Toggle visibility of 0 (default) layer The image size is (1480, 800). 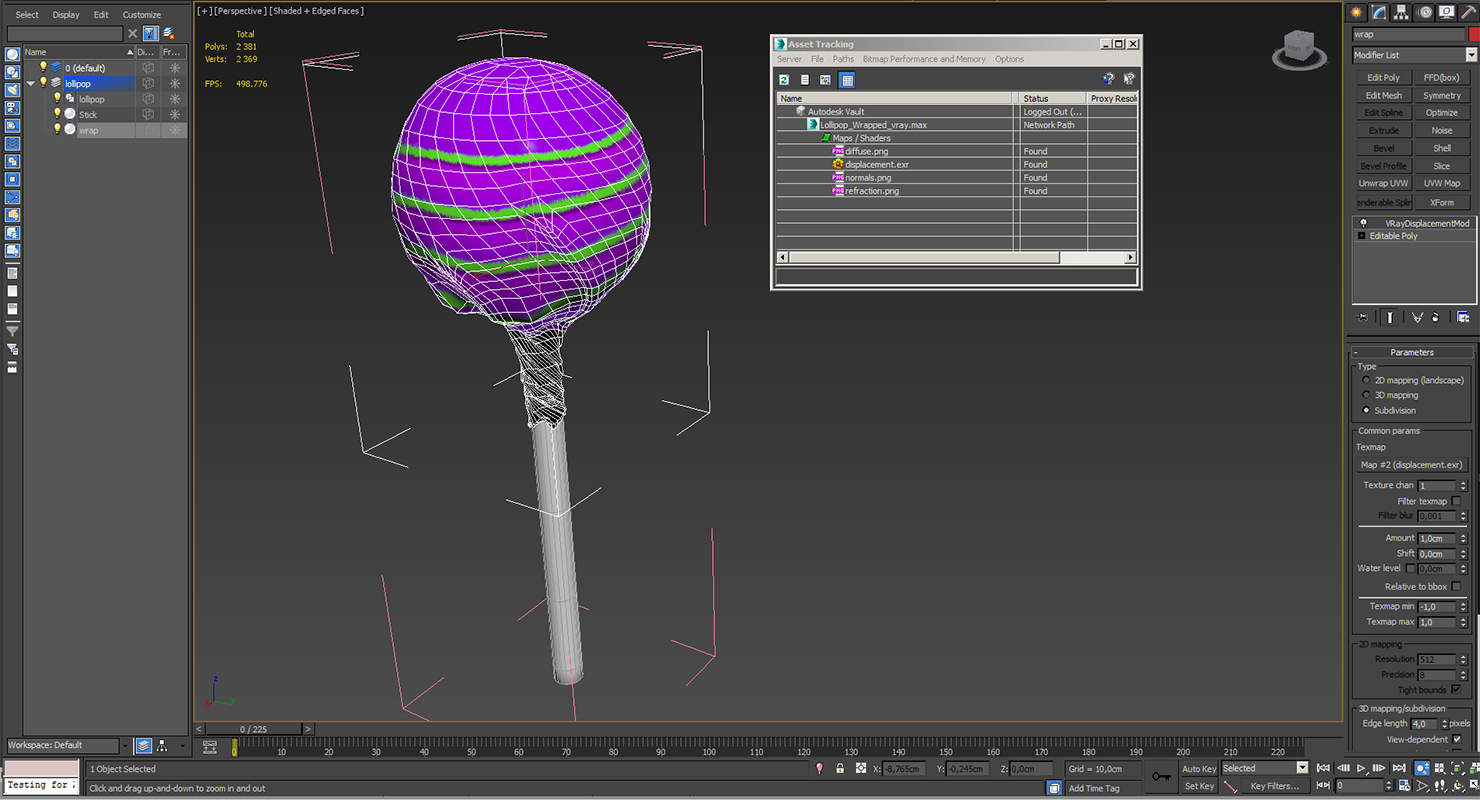(43, 67)
